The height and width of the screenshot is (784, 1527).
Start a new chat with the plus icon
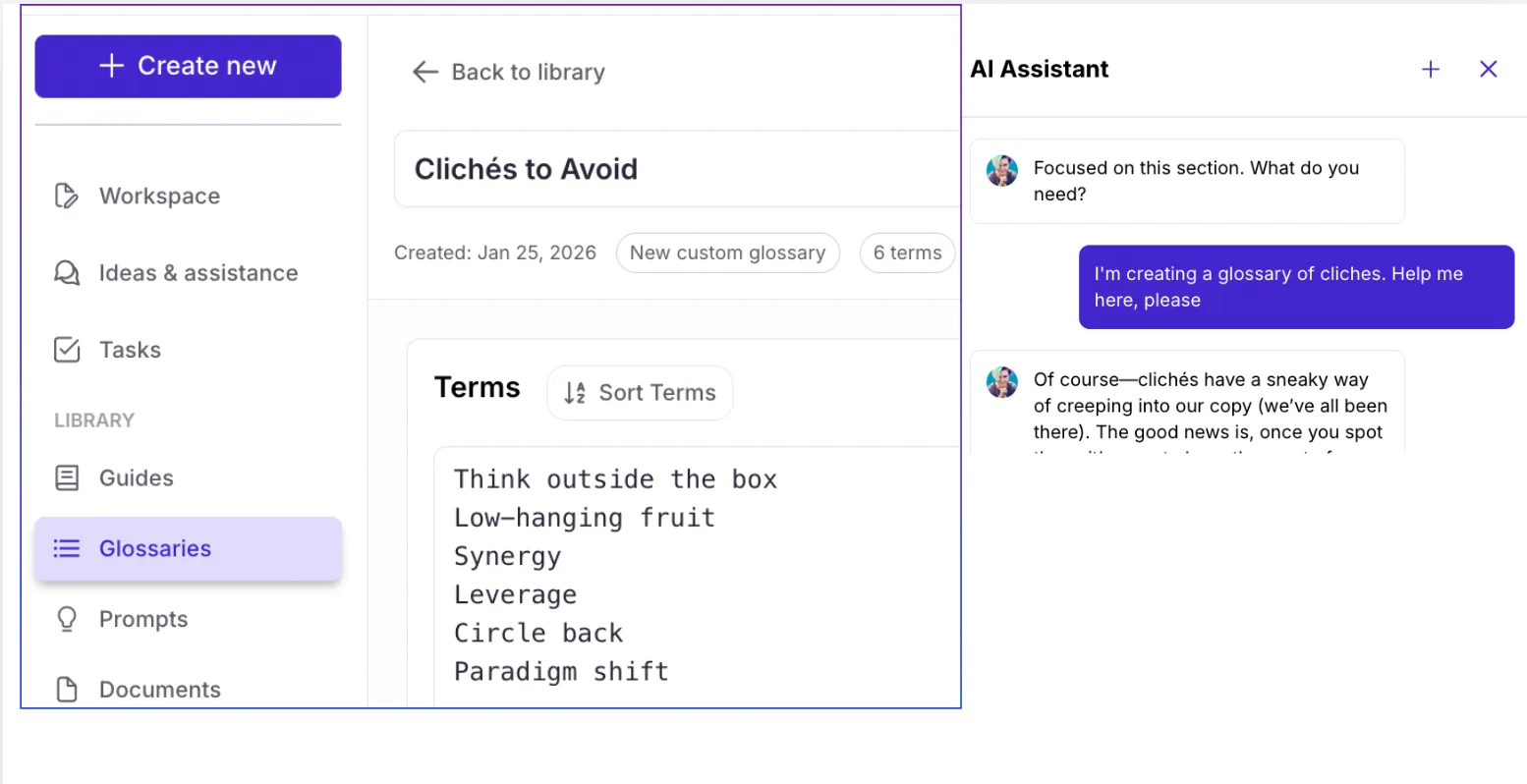tap(1431, 69)
